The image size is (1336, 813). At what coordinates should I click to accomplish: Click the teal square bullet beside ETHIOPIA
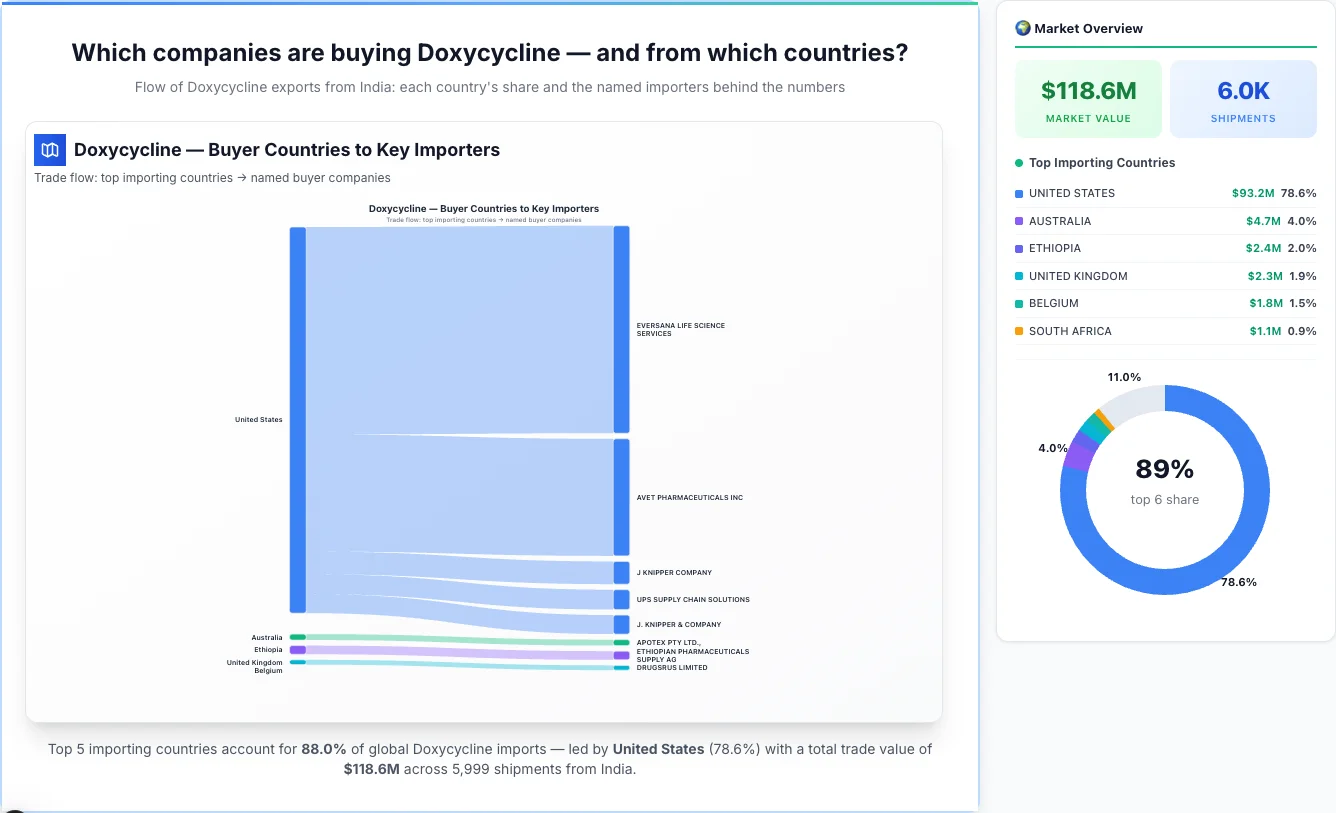pos(1019,248)
